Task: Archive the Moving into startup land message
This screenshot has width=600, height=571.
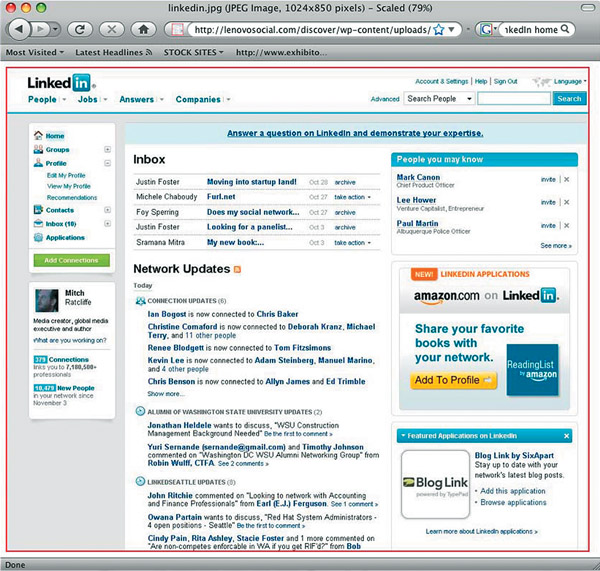Action: tap(345, 182)
